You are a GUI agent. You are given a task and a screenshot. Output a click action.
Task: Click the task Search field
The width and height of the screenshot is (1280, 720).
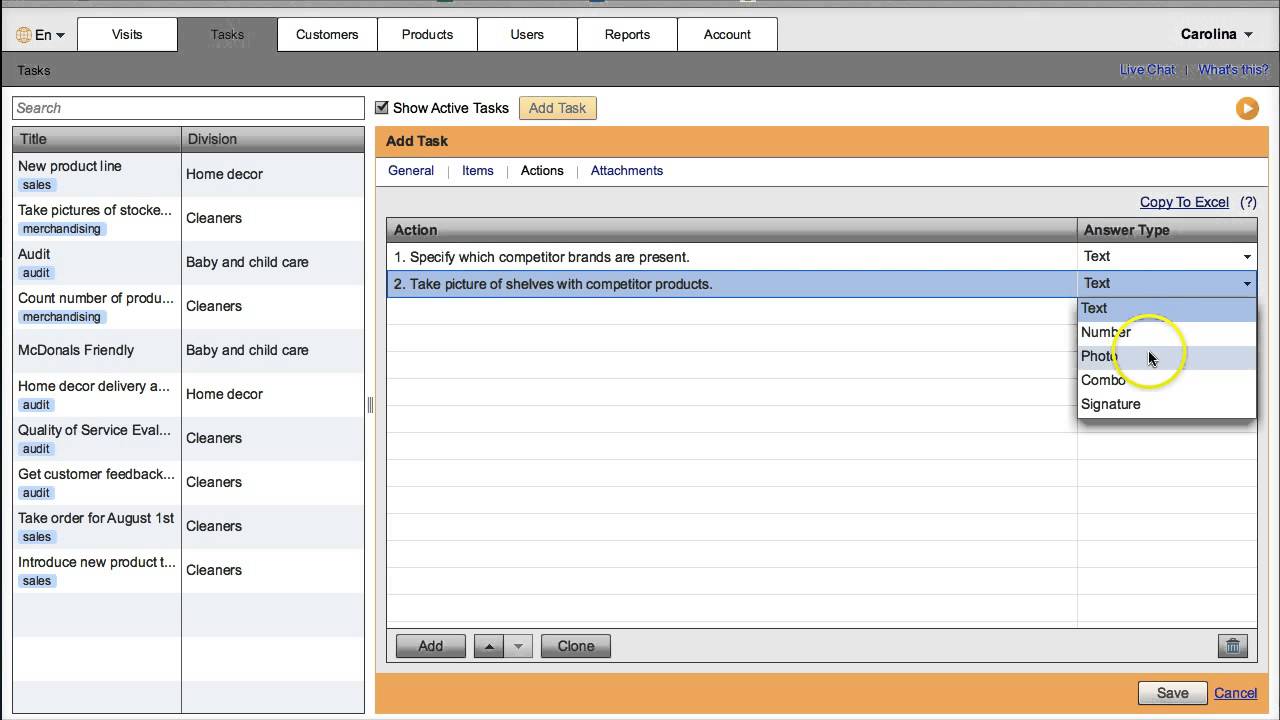(188, 108)
